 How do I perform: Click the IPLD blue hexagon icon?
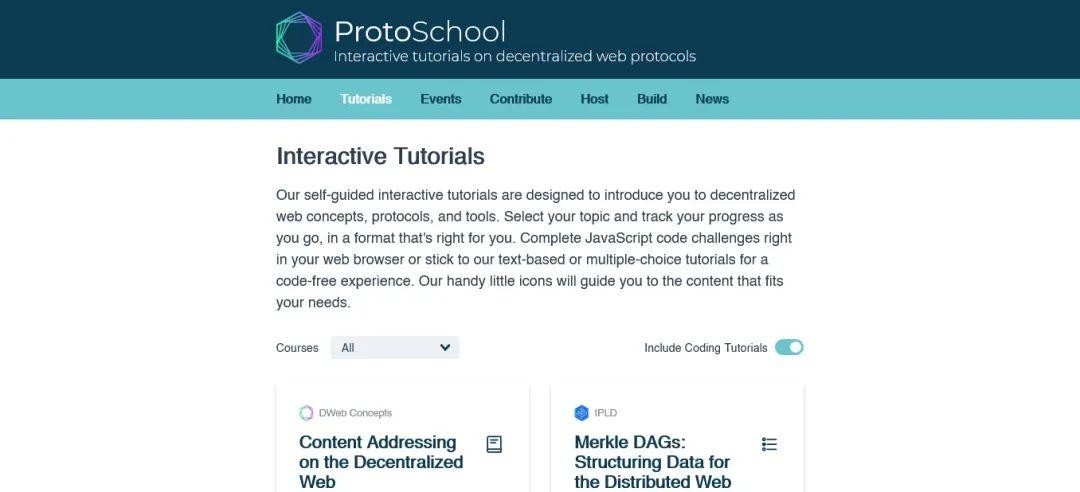point(582,413)
